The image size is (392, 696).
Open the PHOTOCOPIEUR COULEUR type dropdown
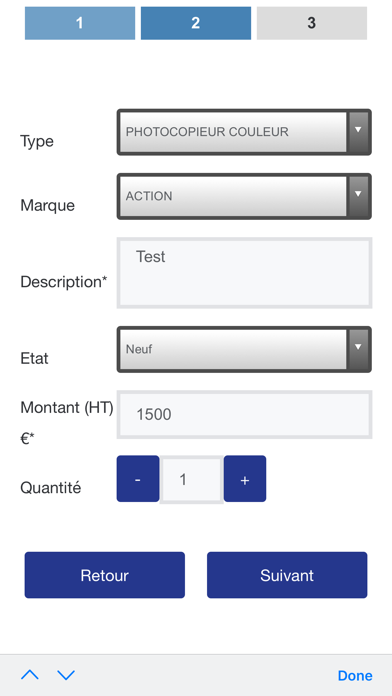click(244, 132)
